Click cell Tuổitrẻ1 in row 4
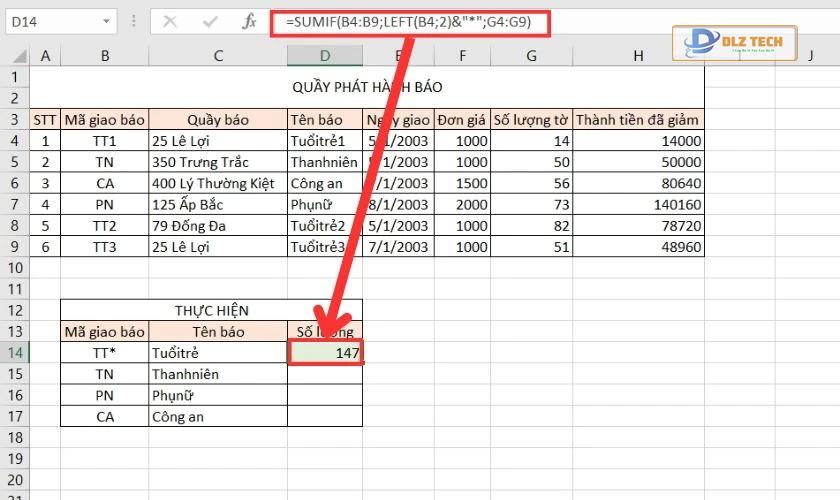 point(325,141)
